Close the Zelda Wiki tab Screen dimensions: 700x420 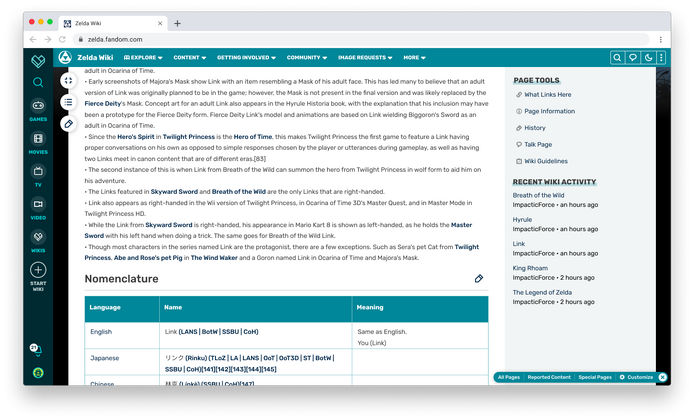(160, 23)
